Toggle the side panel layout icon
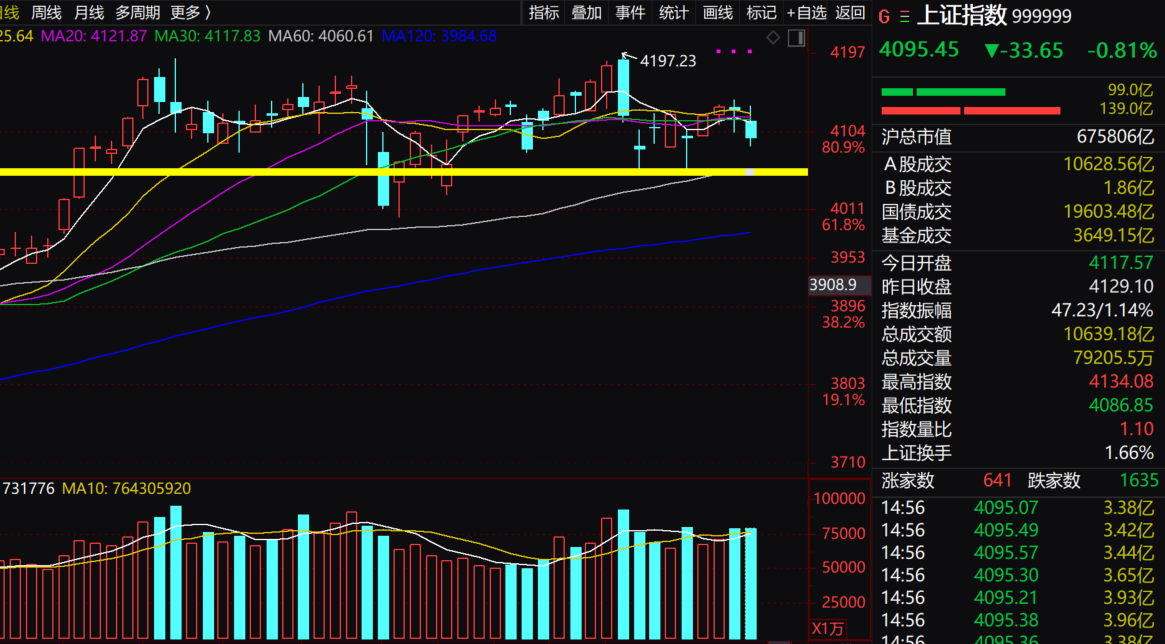Viewport: 1165px width, 644px height. click(x=796, y=38)
